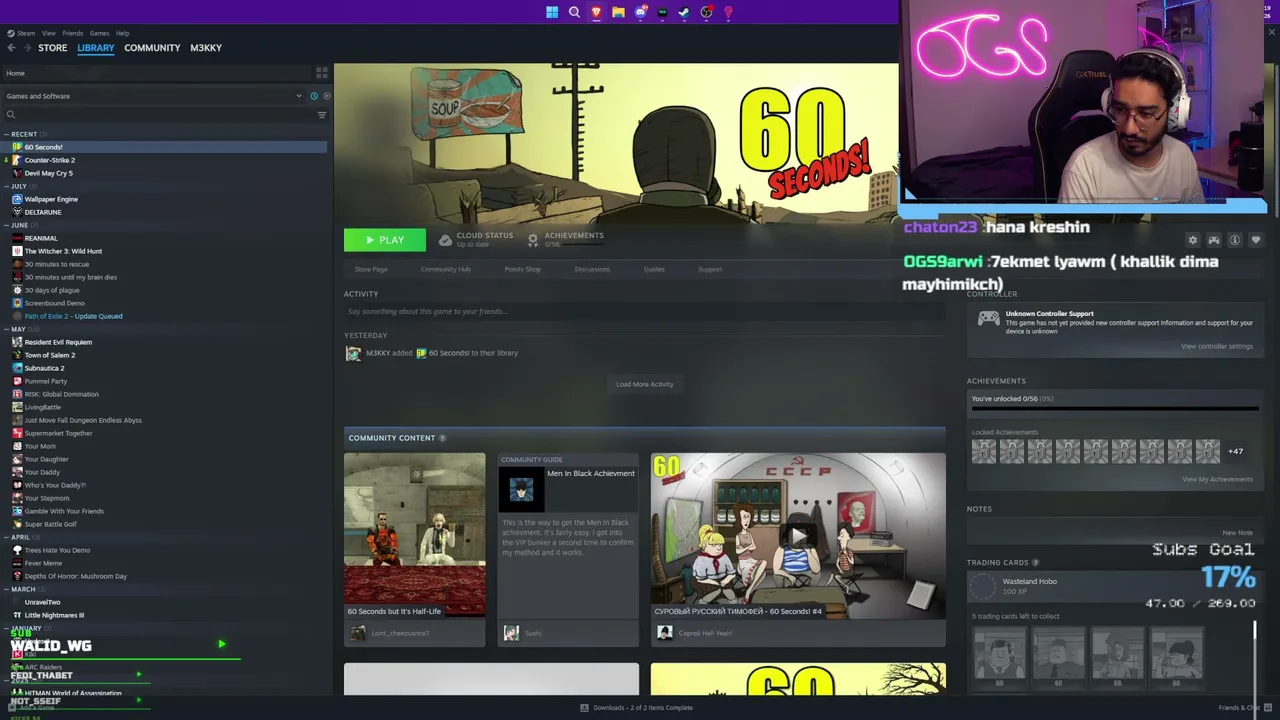Toggle the ready-to-play filter icon

[326, 96]
